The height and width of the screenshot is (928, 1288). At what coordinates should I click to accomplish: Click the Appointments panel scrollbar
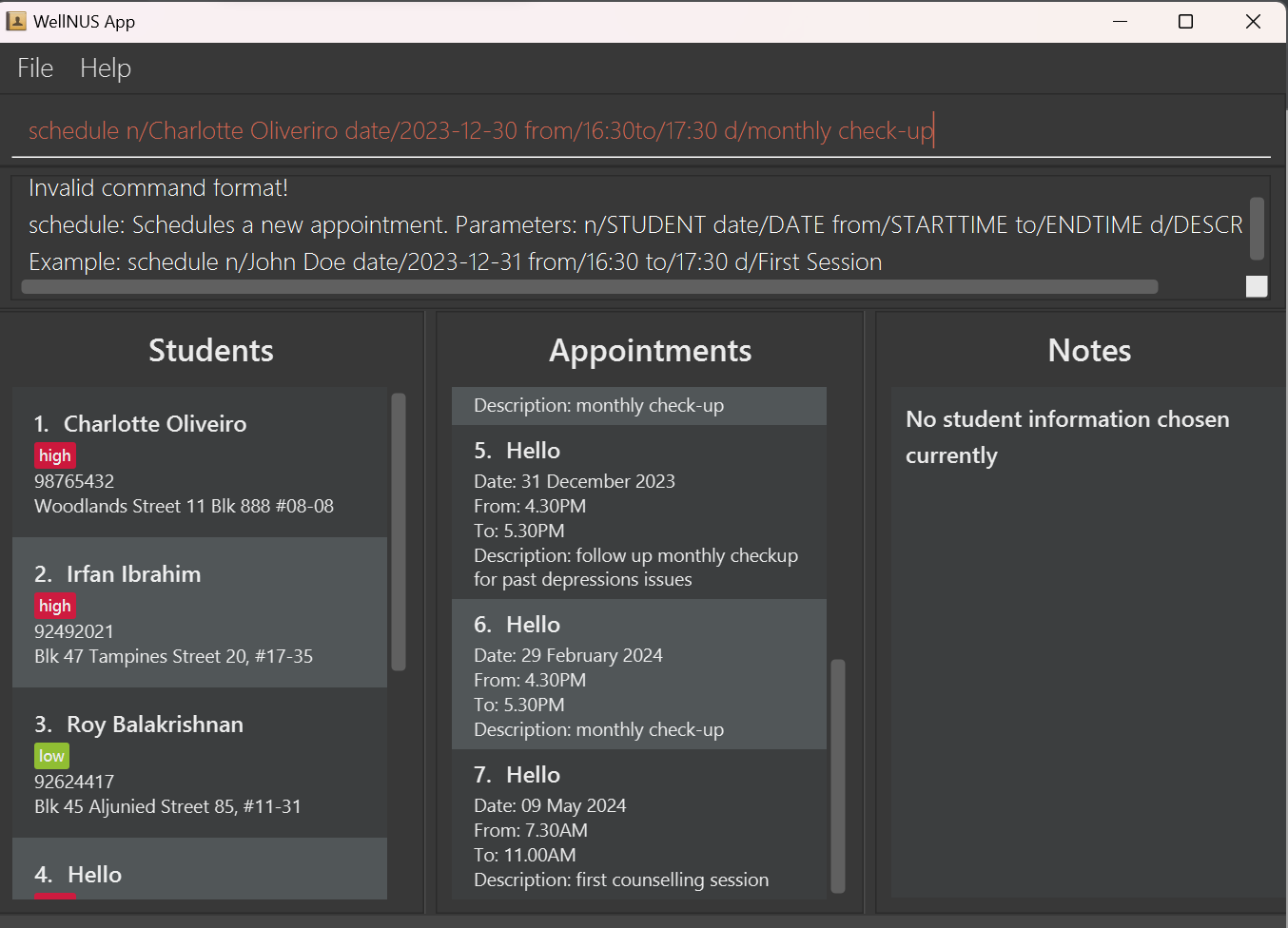tap(838, 776)
